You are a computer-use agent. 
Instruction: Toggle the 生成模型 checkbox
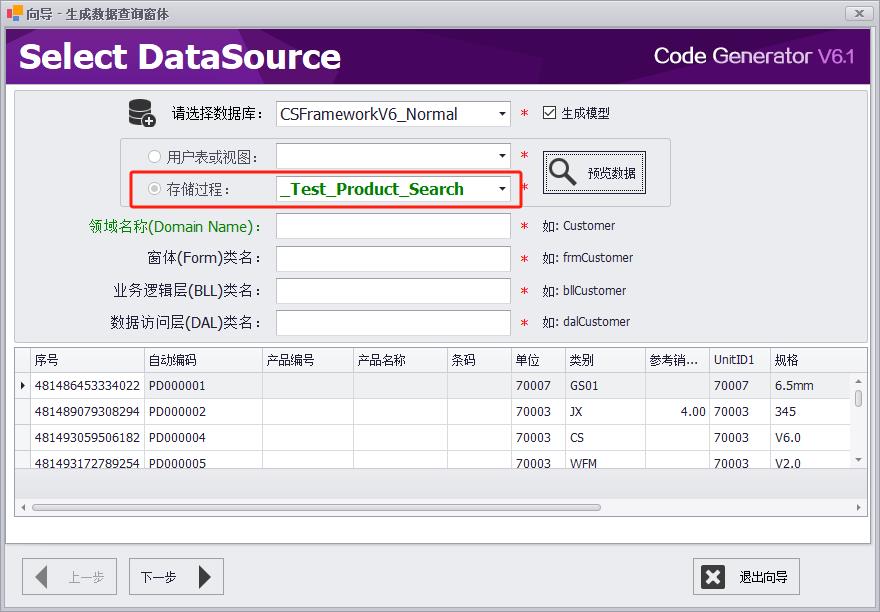tap(549, 113)
